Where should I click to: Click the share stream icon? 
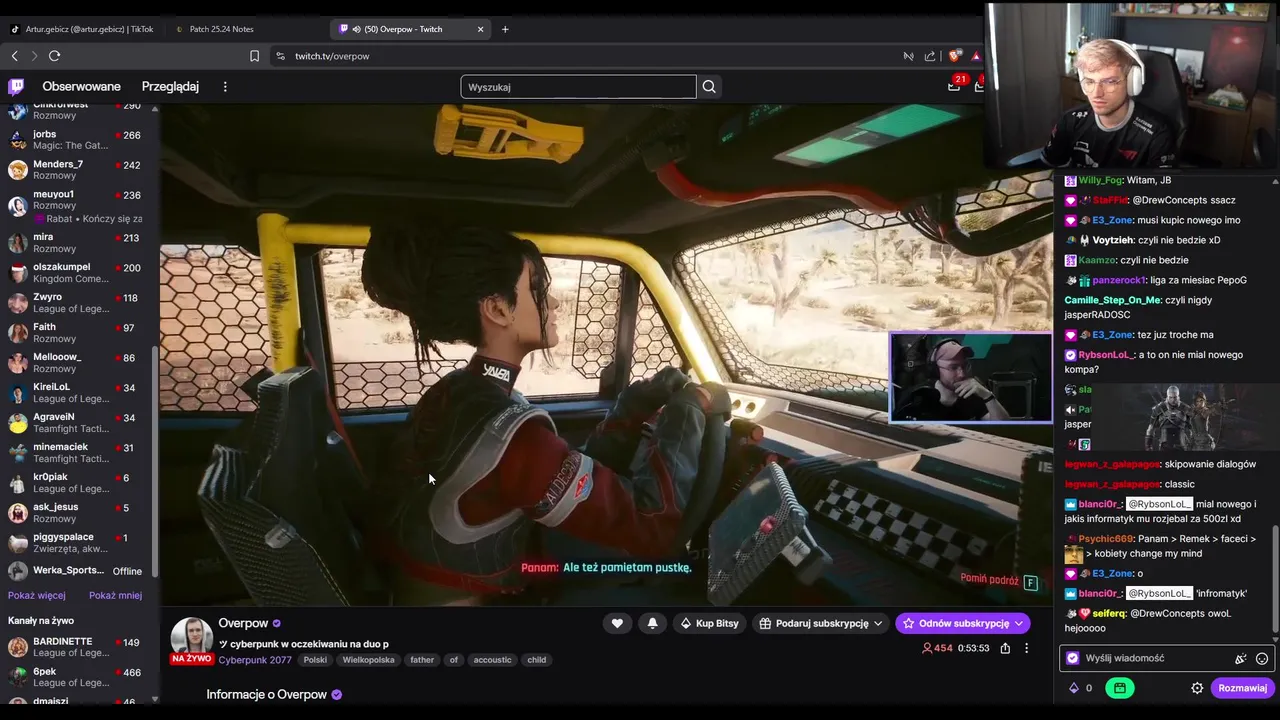click(1005, 648)
